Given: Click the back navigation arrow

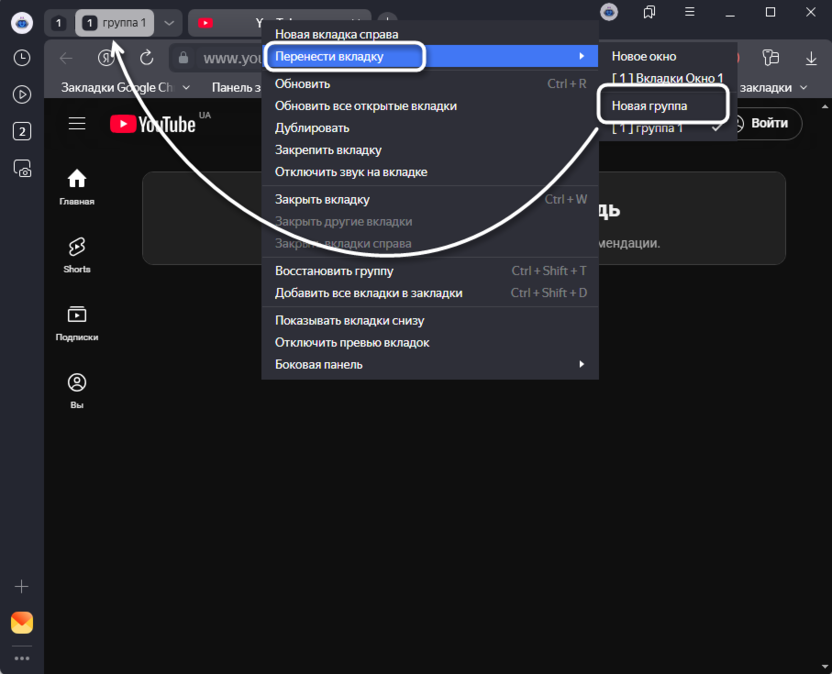Looking at the screenshot, I should (66, 58).
